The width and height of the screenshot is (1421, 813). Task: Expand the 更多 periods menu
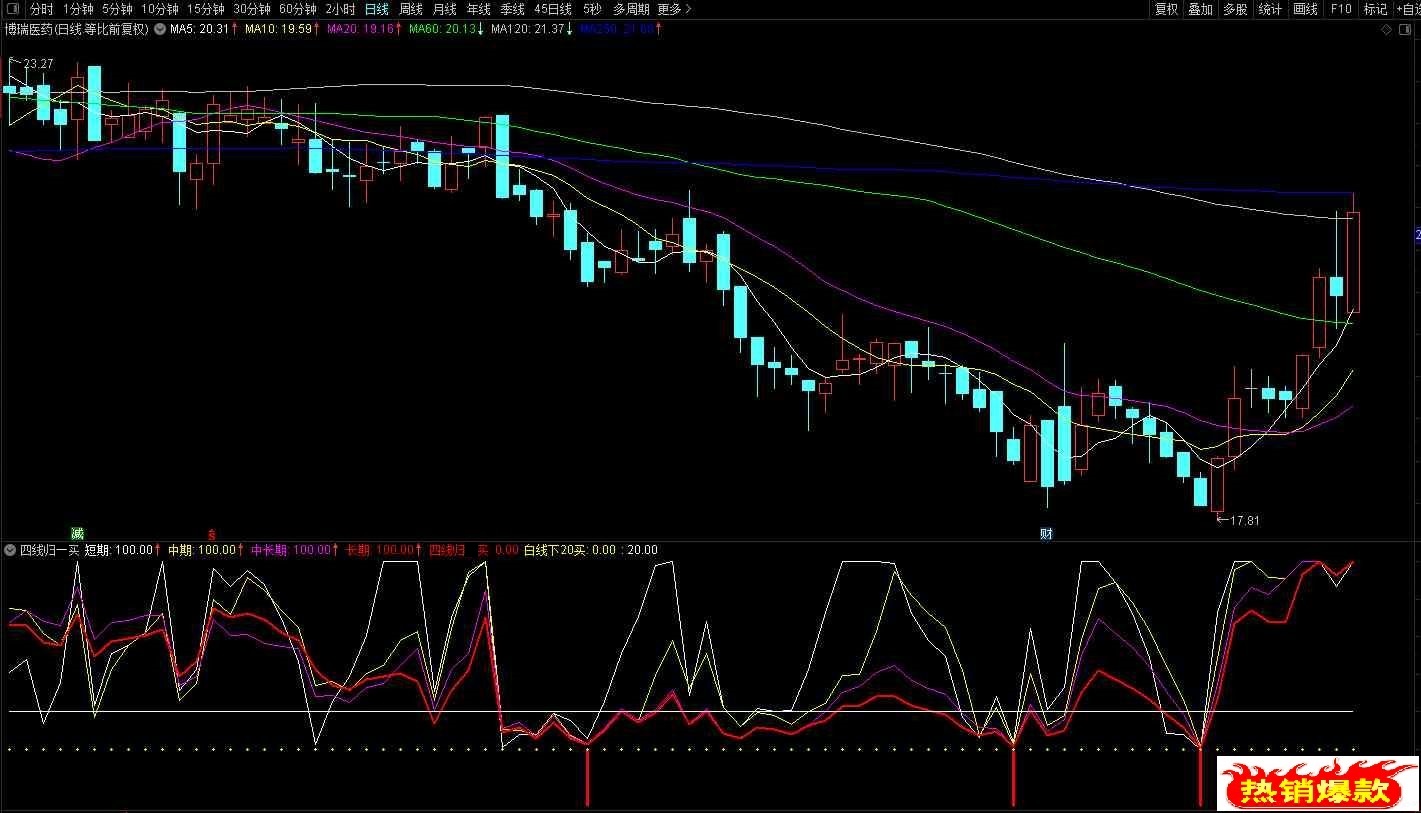674,9
